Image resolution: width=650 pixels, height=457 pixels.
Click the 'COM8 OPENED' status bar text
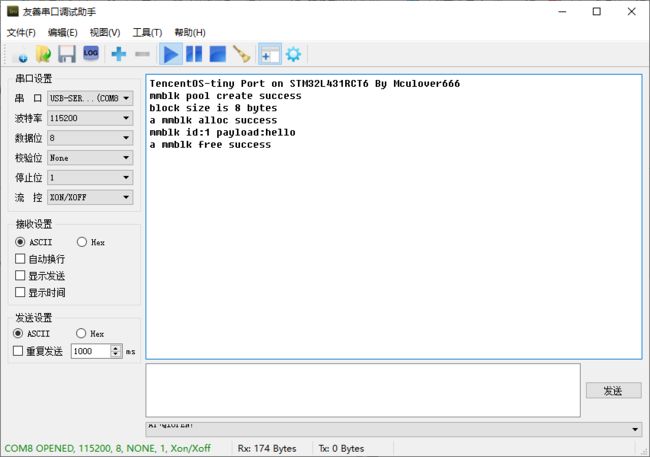click(108, 448)
